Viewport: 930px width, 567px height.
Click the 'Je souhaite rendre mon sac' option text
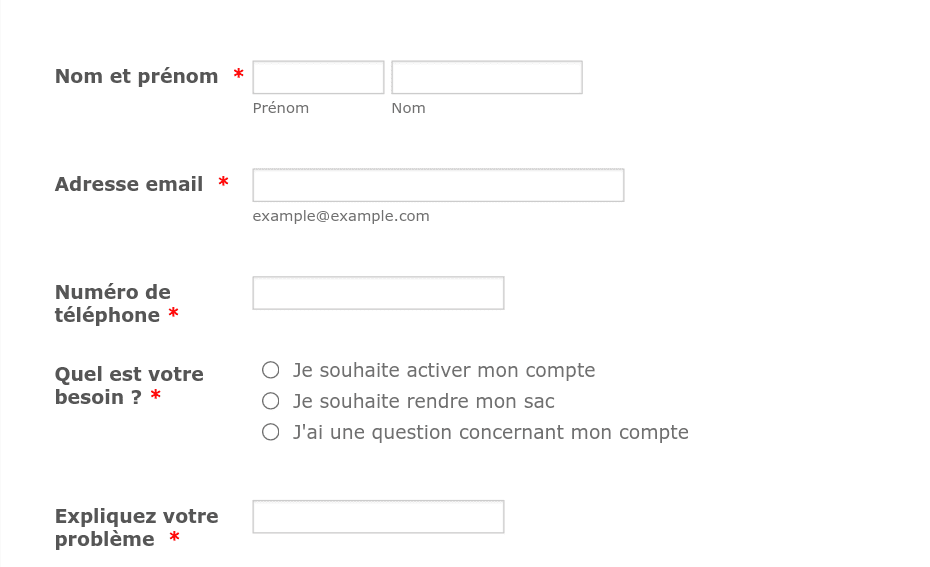click(x=423, y=401)
